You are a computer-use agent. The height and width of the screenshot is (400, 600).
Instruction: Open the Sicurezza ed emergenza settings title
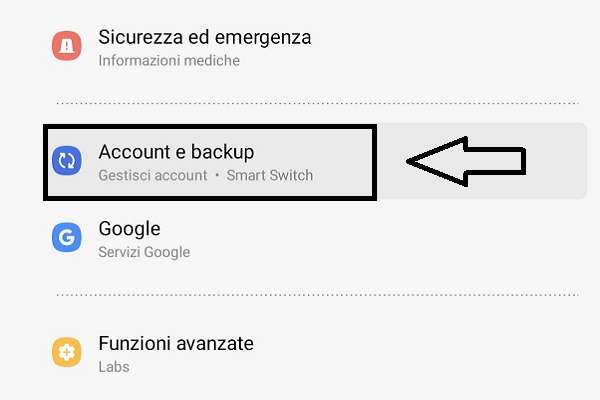[204, 38]
